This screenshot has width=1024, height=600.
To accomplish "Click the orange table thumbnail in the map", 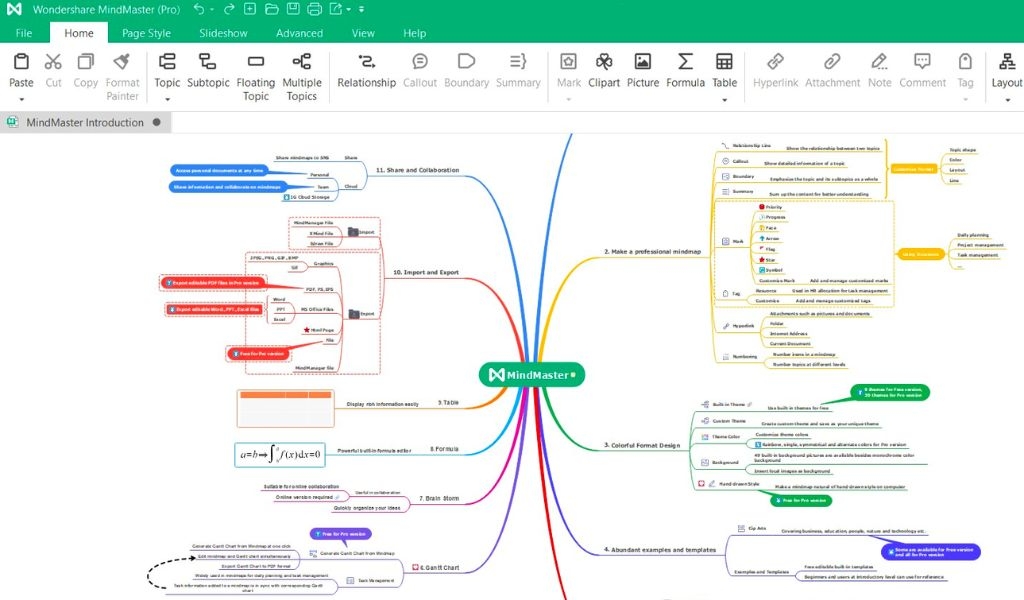I will [x=285, y=408].
